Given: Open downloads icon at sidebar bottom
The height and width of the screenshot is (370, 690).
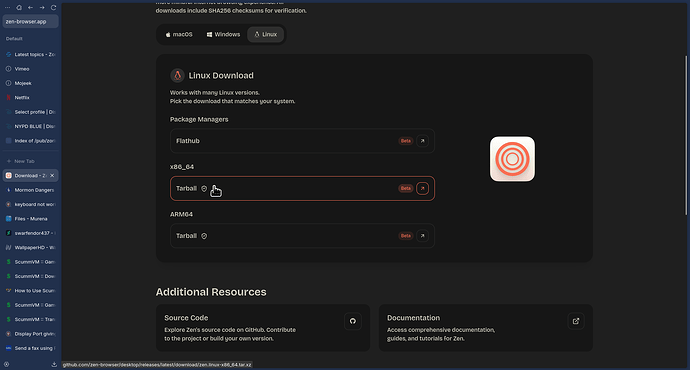Looking at the screenshot, I should [x=54, y=364].
